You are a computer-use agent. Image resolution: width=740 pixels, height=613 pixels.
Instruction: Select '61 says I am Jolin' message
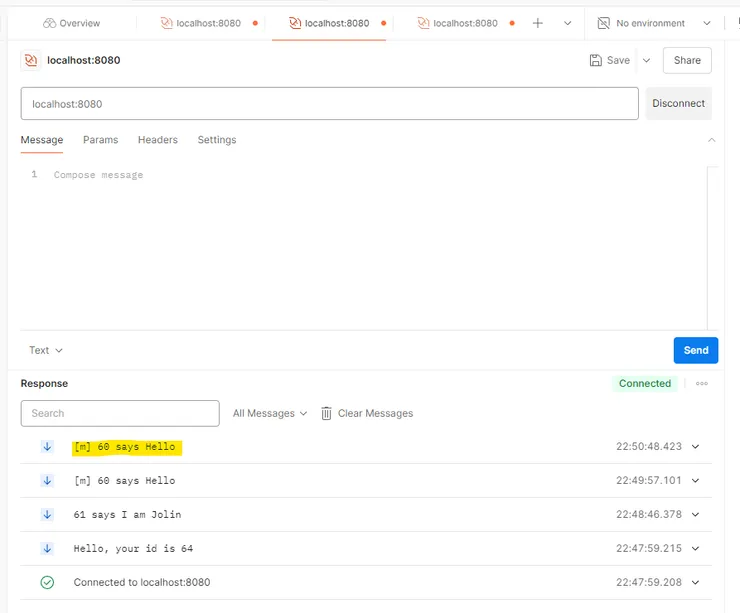click(127, 514)
